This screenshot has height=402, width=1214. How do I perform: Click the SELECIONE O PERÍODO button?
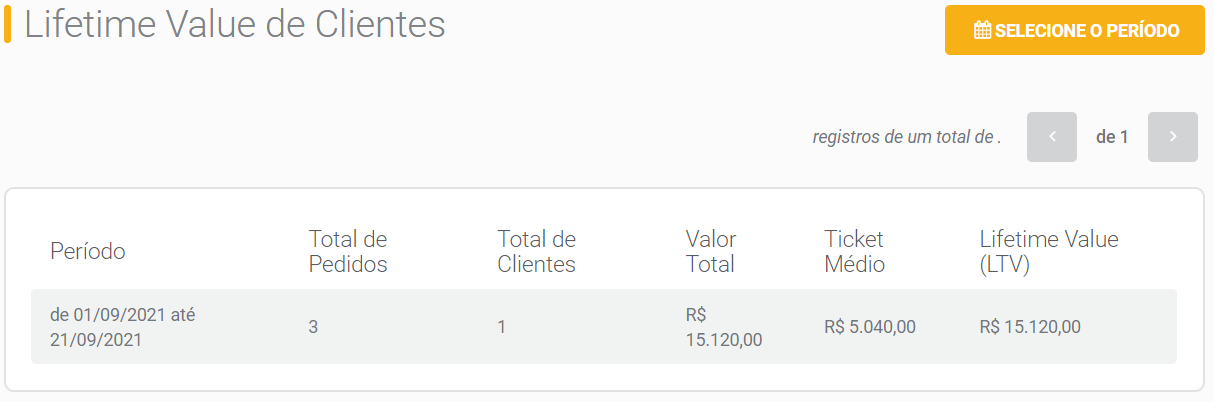point(1074,30)
